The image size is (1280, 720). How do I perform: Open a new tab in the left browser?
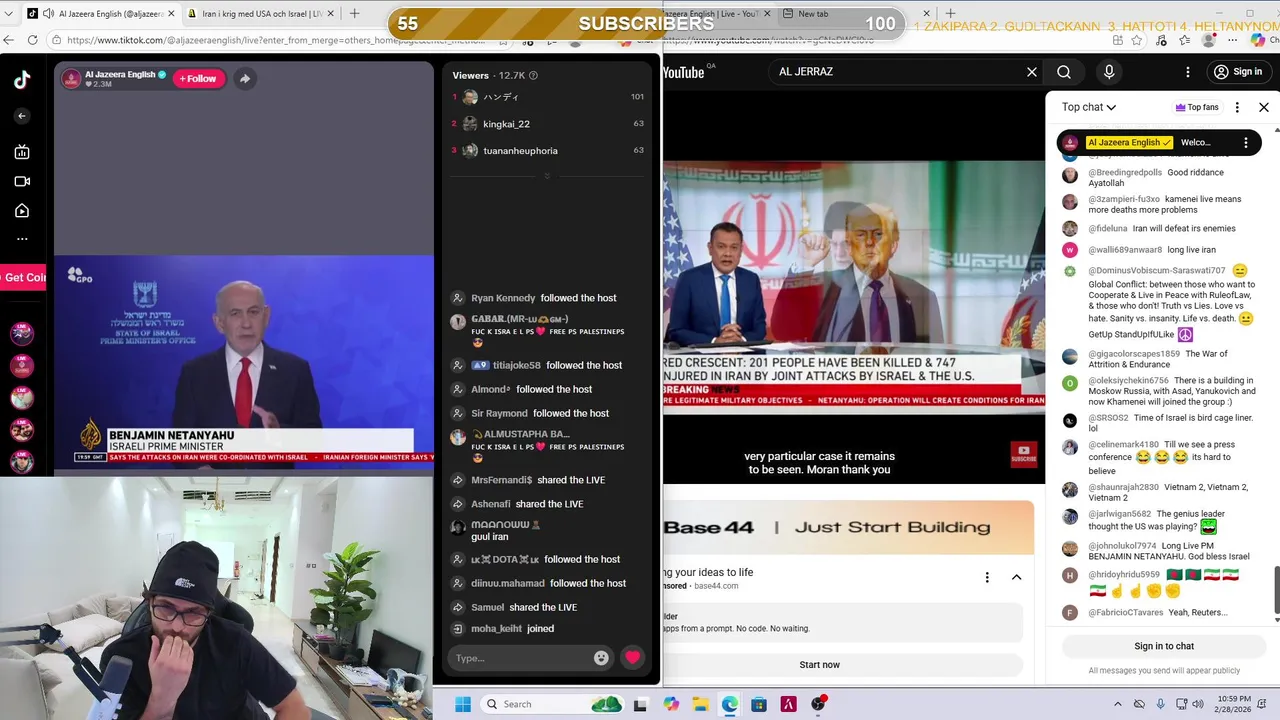tap(354, 14)
